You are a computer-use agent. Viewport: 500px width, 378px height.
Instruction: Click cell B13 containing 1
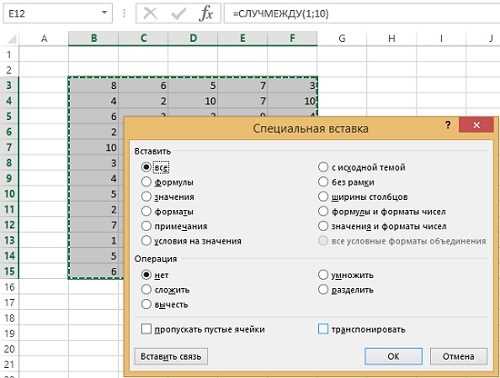[94, 240]
